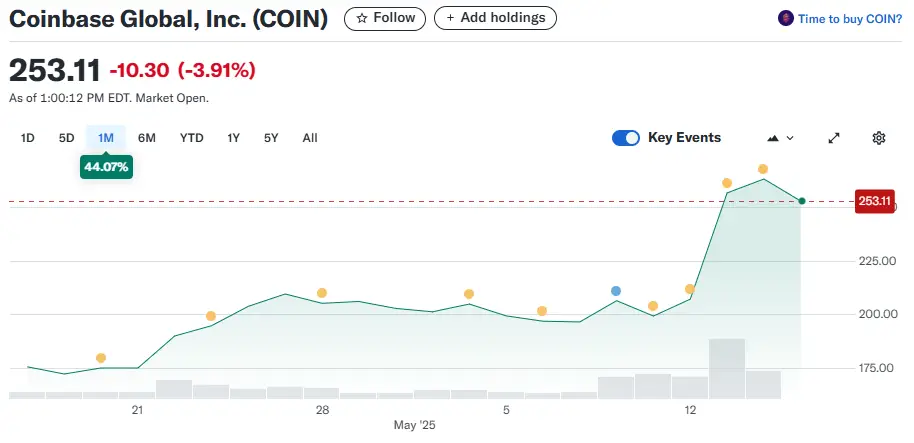The height and width of the screenshot is (443, 914).
Task: Select the All range tab
Action: coord(310,138)
